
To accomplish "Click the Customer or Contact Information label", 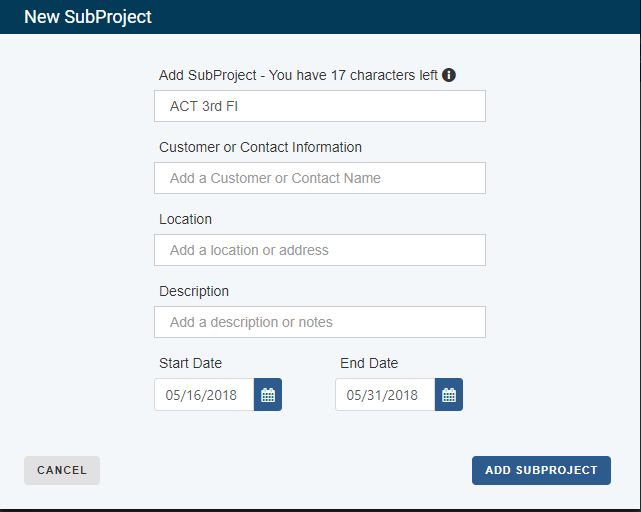I will pos(260,147).
